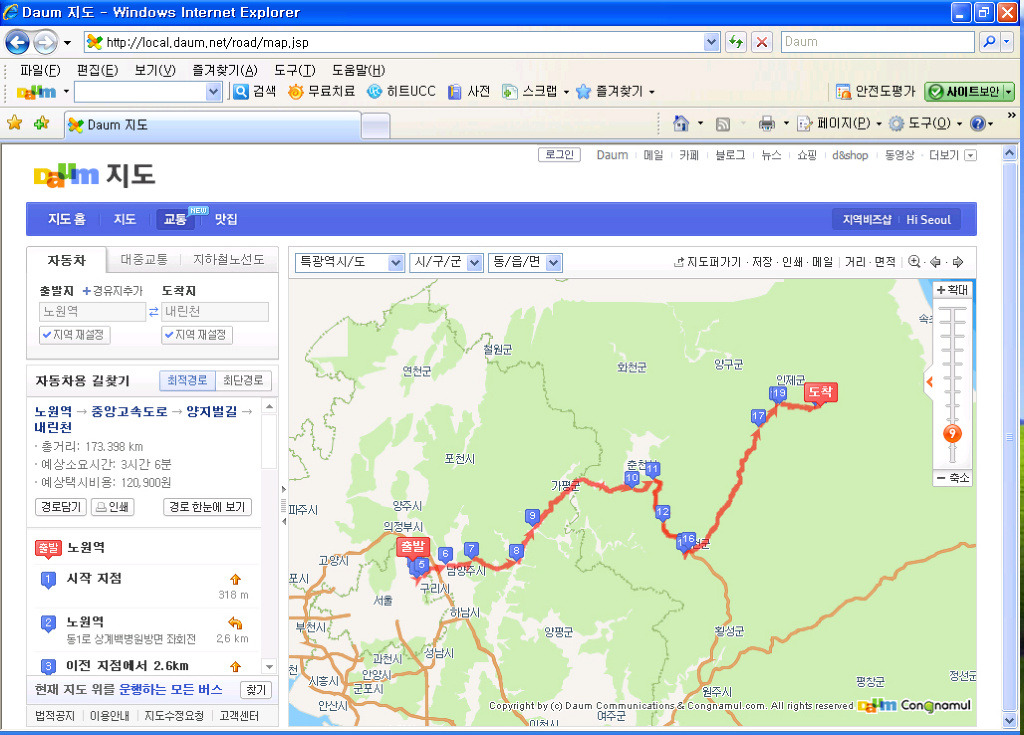This screenshot has width=1024, height=735.
Task: Click the RSS feeds icon
Action: point(723,123)
